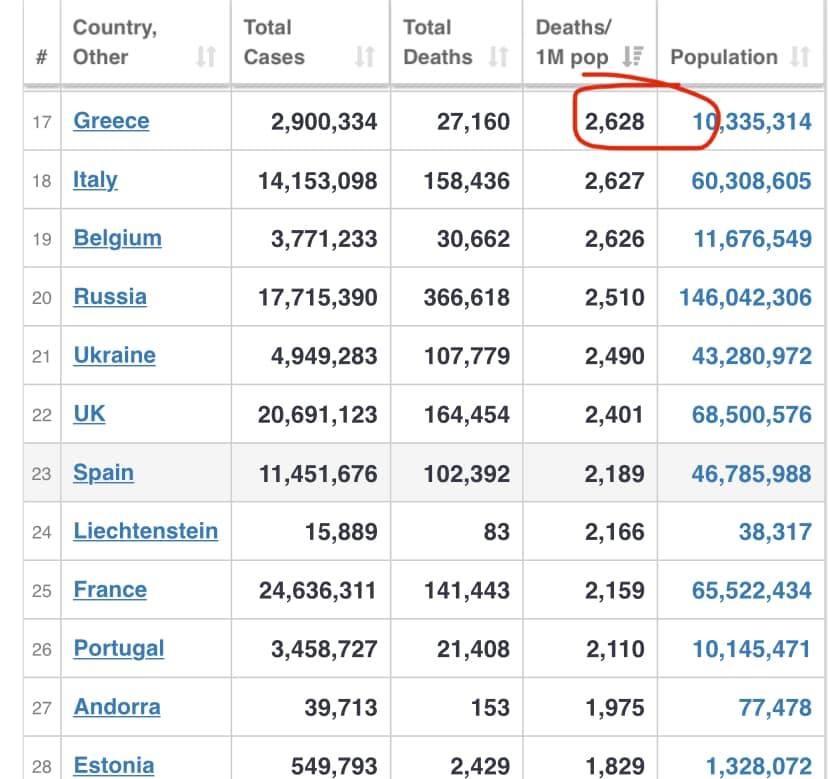Sort by Country column sort icon

coord(205,57)
